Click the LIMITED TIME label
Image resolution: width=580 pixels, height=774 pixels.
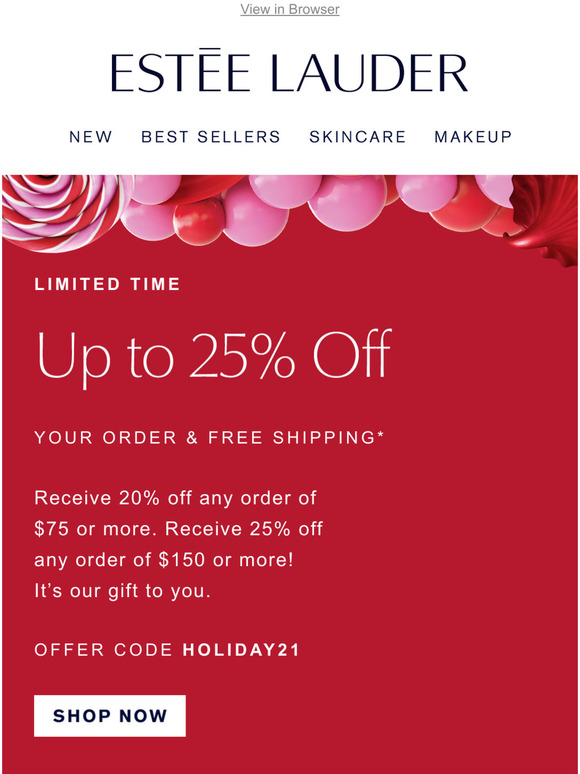(x=108, y=284)
